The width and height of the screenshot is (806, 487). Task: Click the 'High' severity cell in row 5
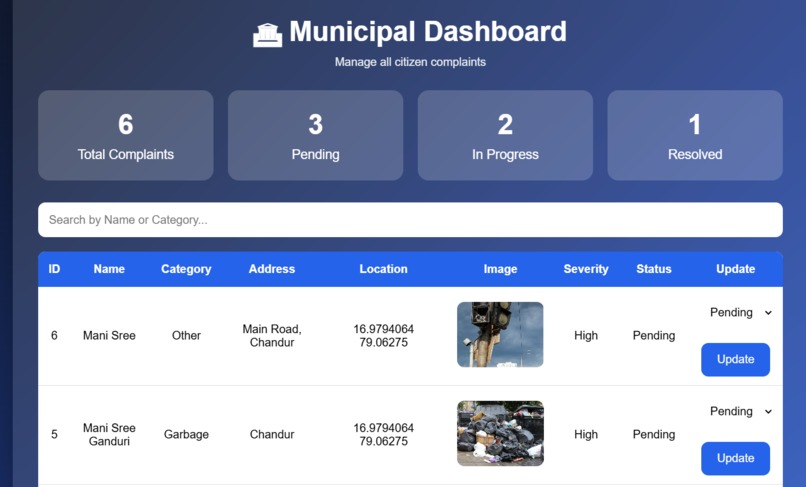click(x=586, y=434)
